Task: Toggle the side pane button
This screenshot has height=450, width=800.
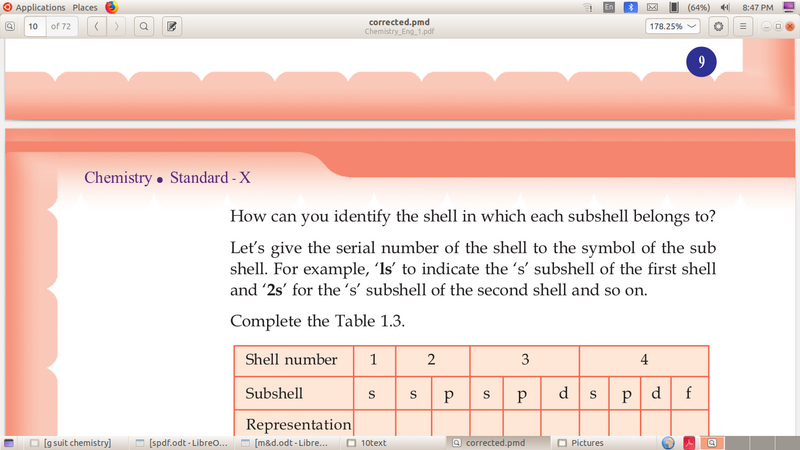Action: pos(11,26)
